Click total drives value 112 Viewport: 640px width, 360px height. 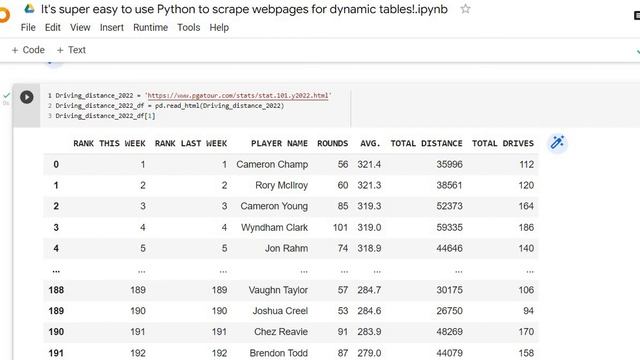point(527,164)
